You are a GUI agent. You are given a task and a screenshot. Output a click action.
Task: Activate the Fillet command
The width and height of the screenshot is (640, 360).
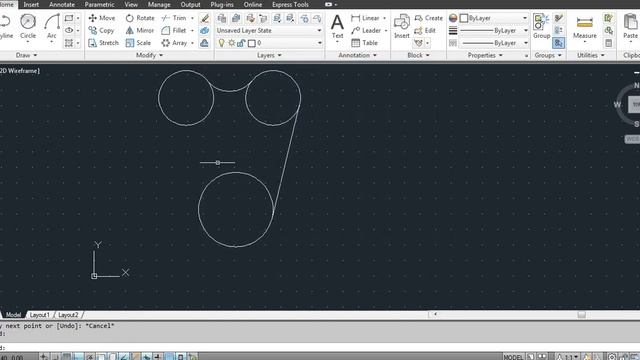click(174, 30)
